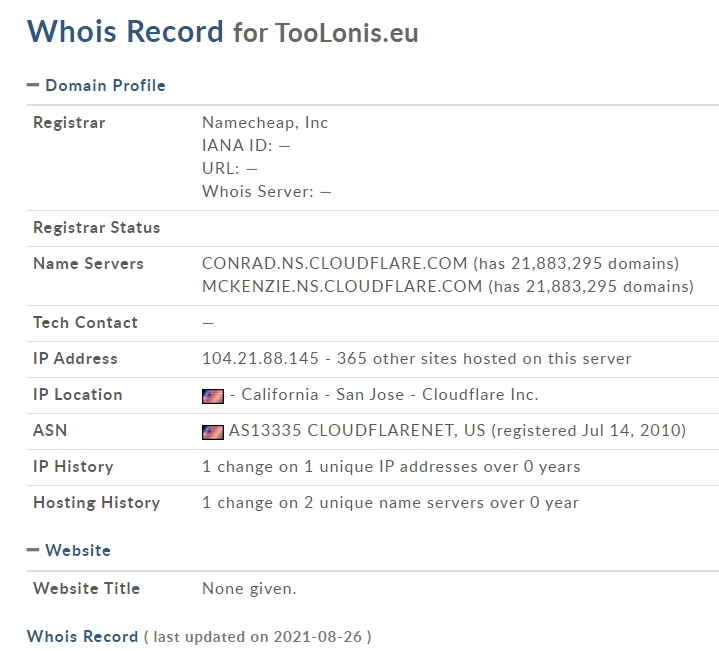
Task: Click the US flag in IP Location row
Action: tap(213, 396)
